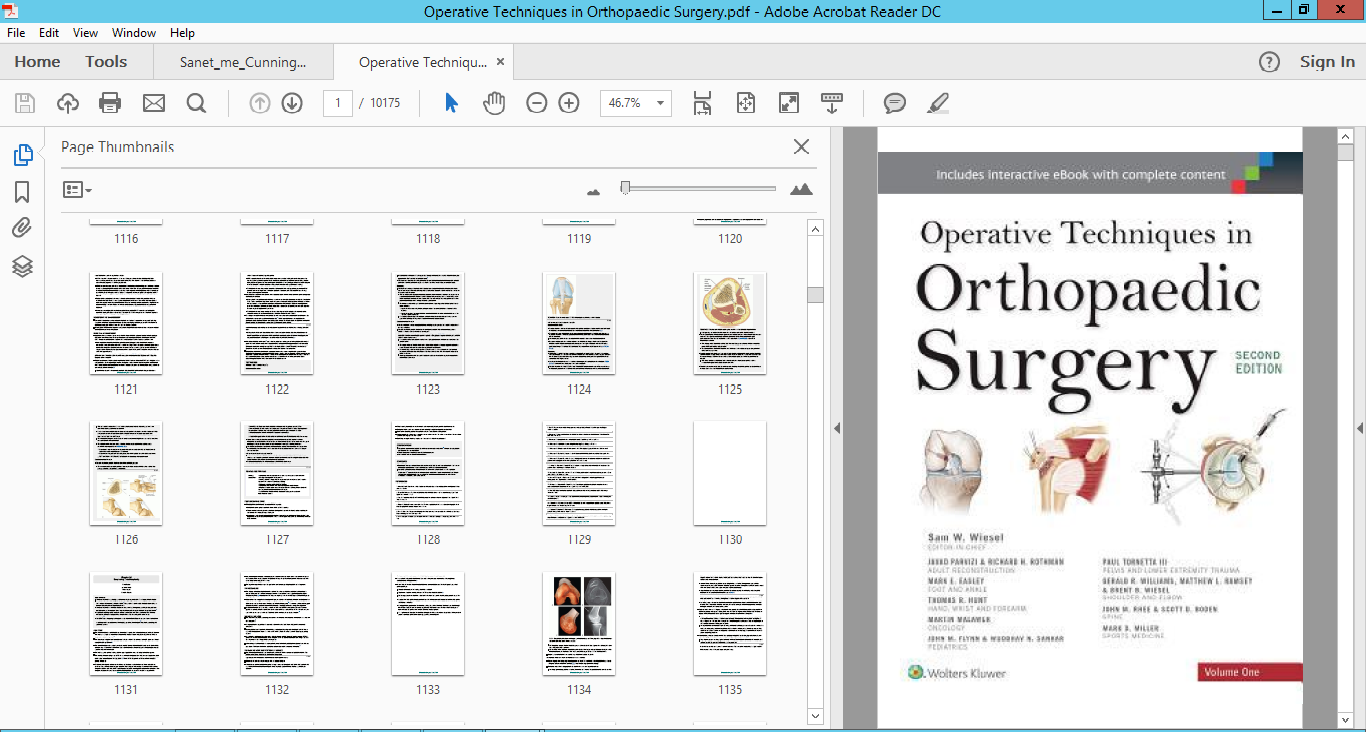Expand the right tools pane arrow

click(1360, 428)
